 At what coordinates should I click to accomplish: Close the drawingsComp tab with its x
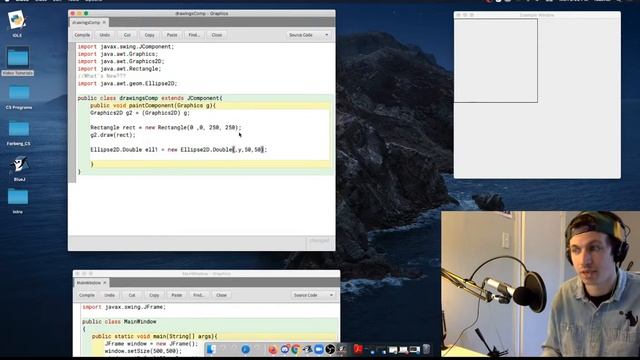point(104,22)
